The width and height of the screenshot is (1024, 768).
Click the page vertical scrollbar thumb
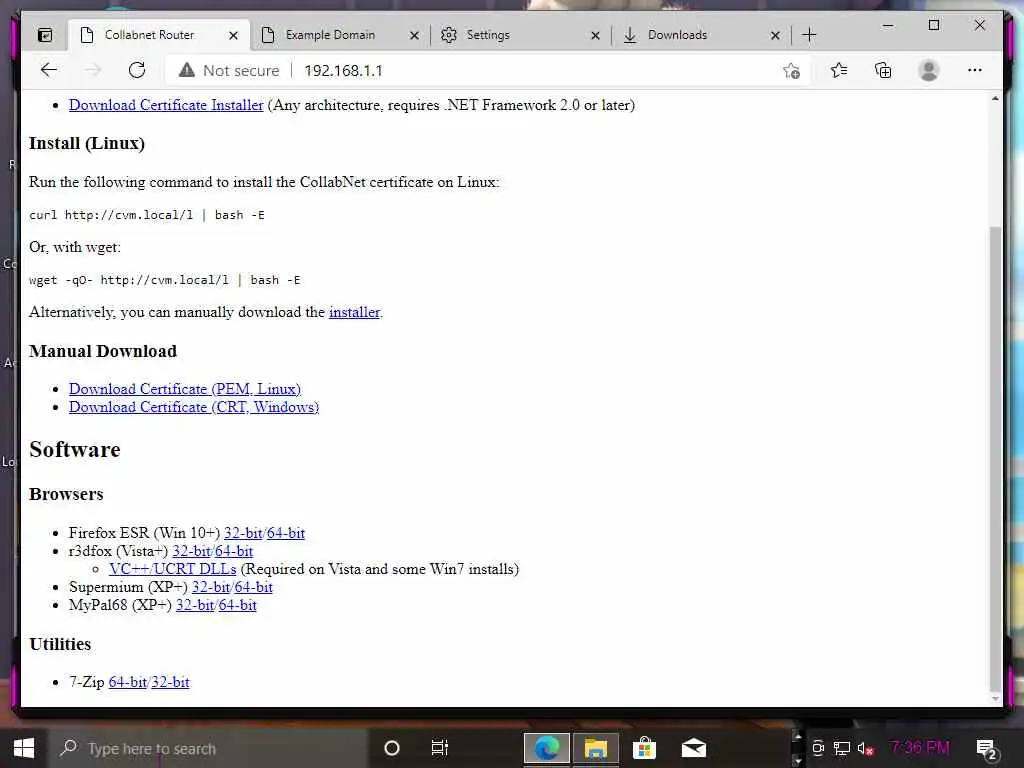995,457
